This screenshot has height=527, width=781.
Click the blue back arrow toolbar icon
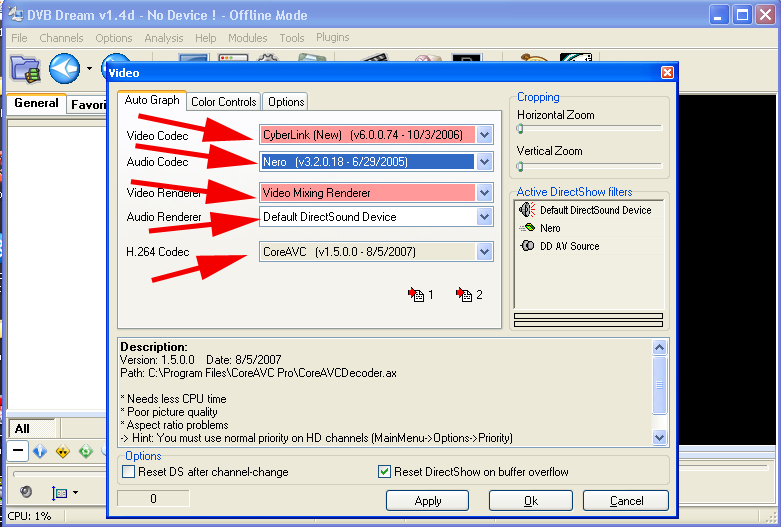64,68
